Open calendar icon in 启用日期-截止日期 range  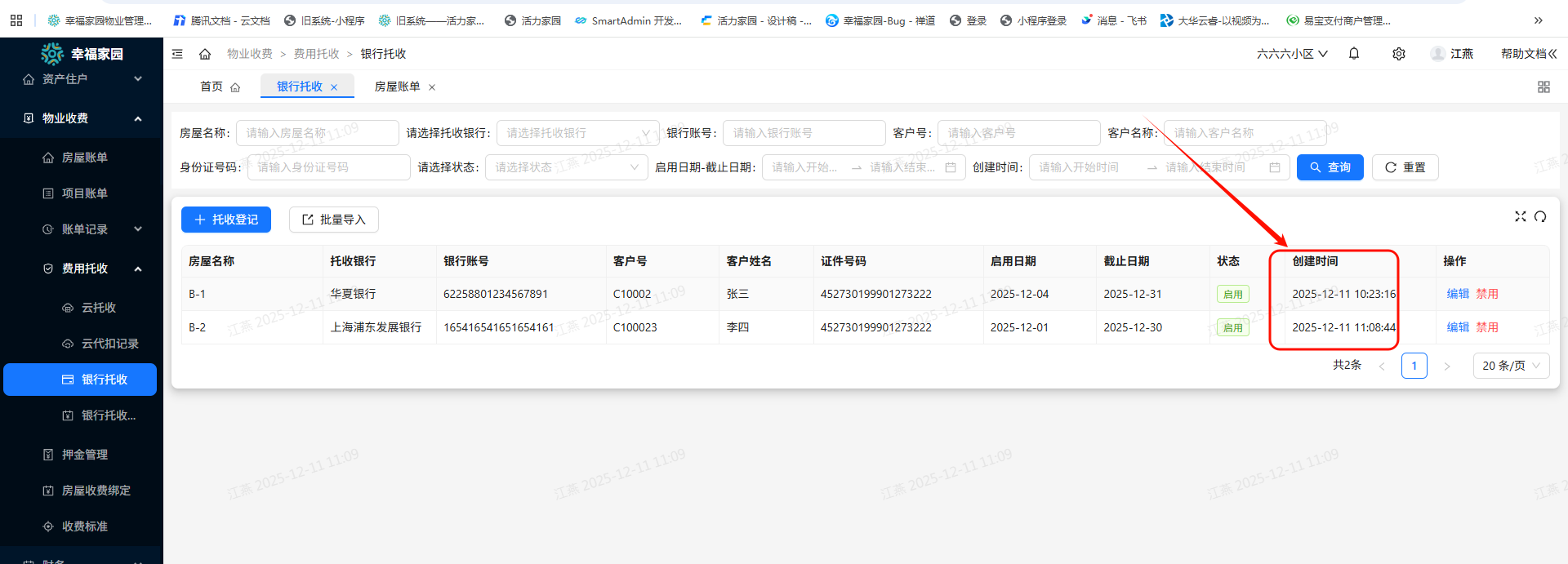[951, 167]
